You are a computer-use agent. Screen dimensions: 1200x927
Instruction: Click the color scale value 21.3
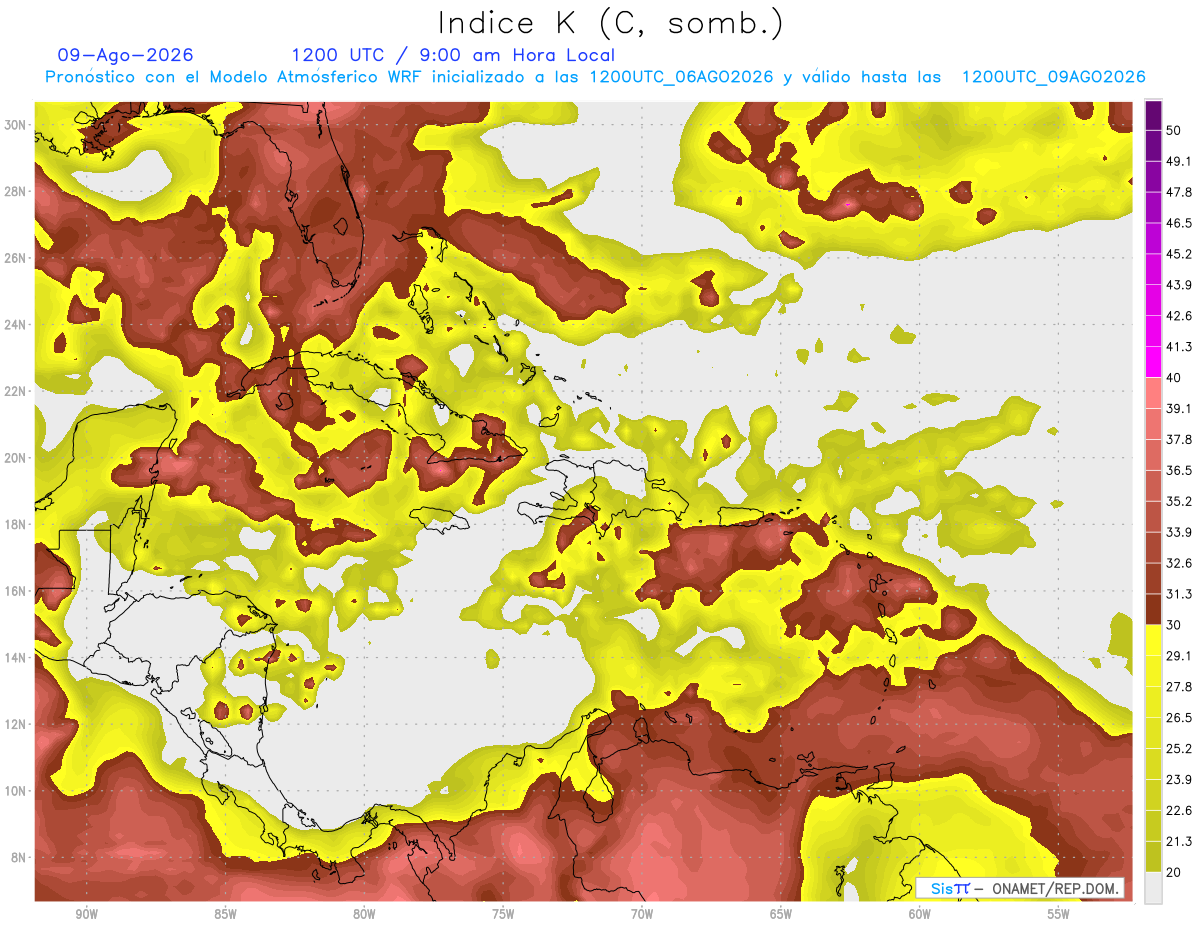pyautogui.click(x=1179, y=841)
